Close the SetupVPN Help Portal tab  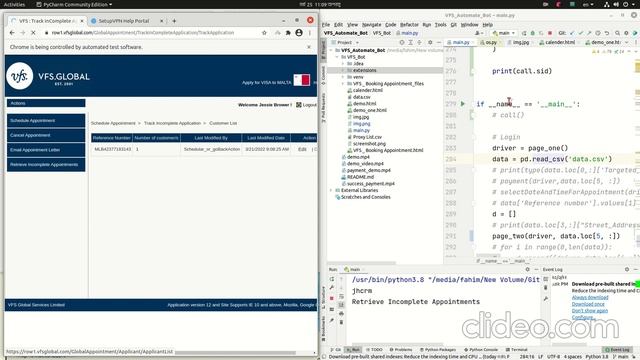pos(161,21)
